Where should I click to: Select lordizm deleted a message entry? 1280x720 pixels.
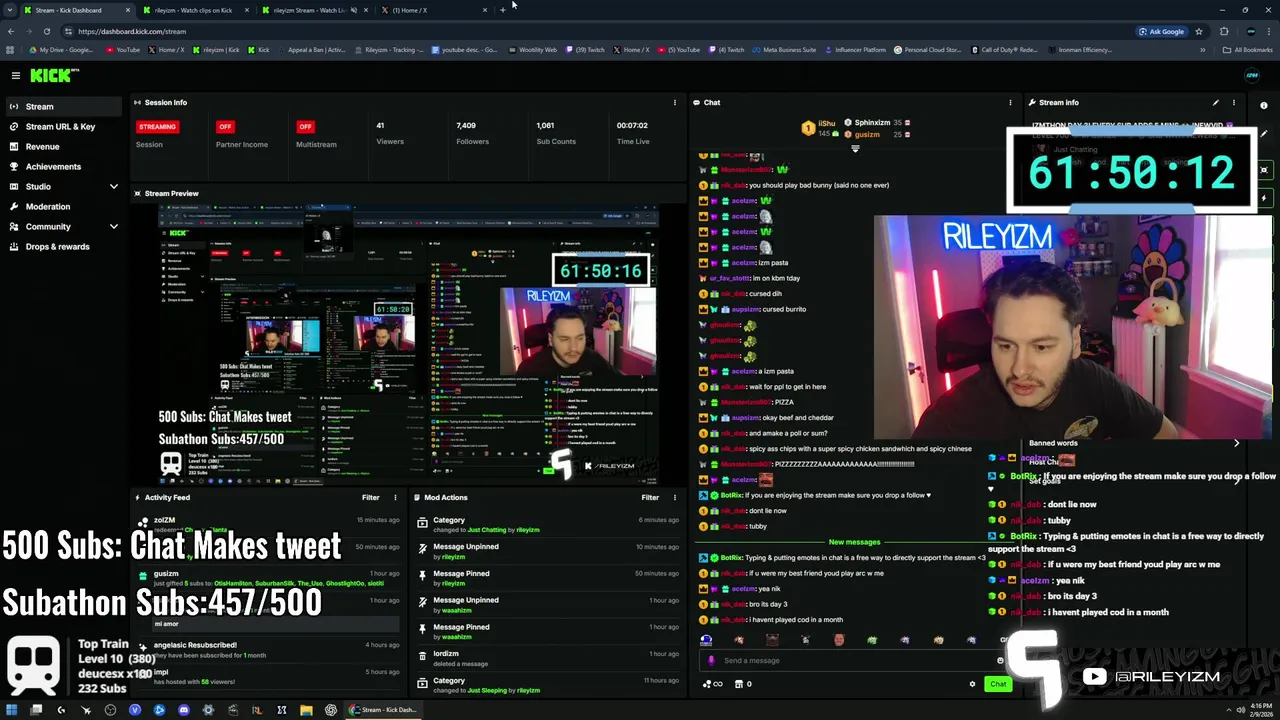[548, 658]
